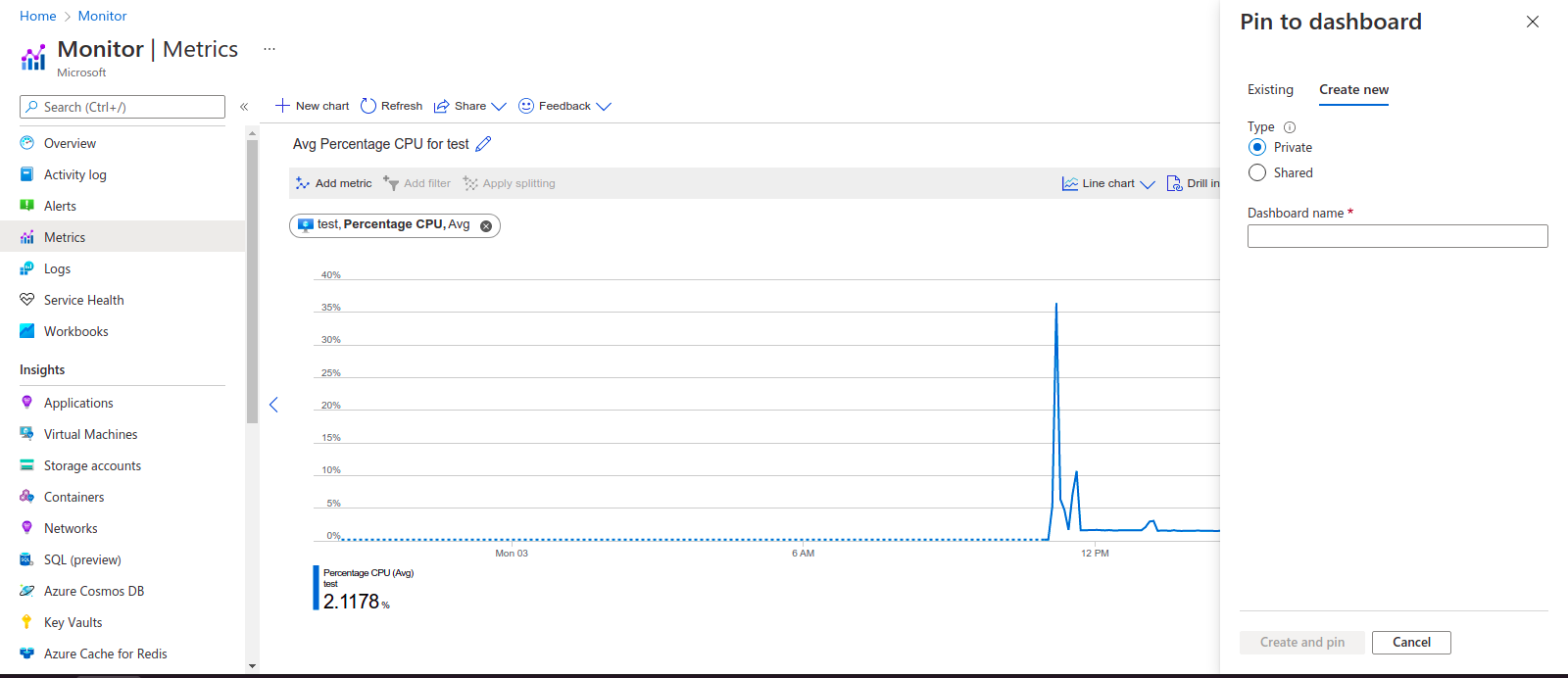Open the Alerts icon in sidebar

click(x=27, y=206)
